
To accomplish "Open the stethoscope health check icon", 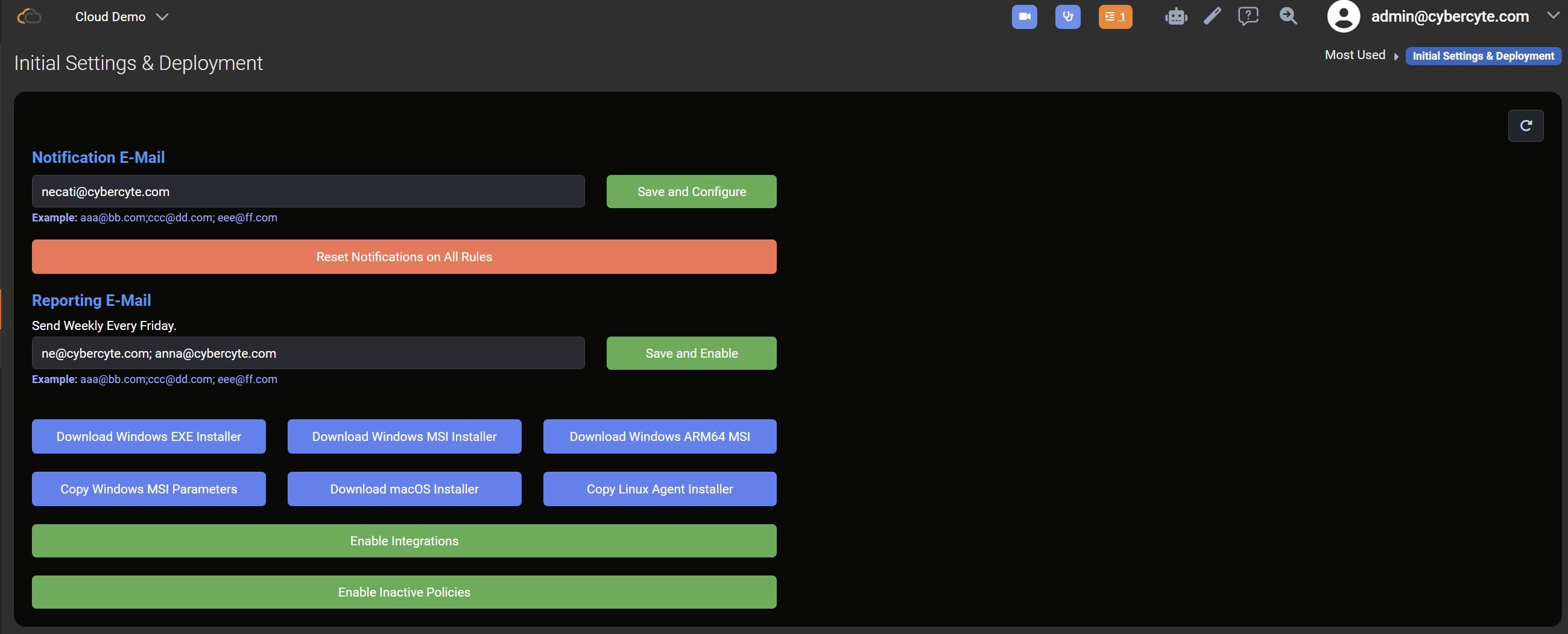I will [1067, 16].
